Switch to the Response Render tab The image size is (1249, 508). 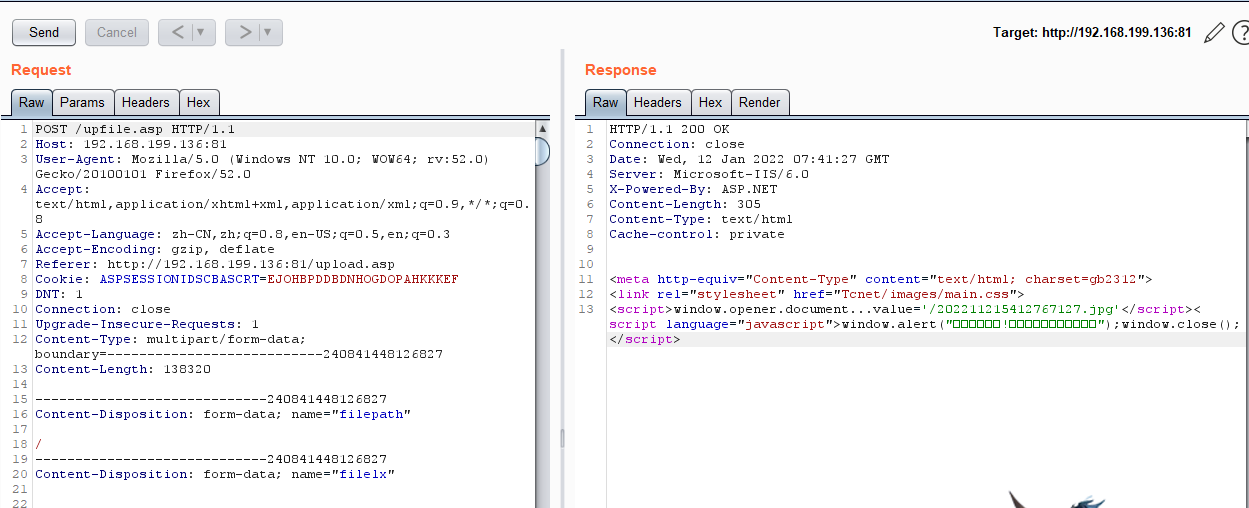pyautogui.click(x=760, y=102)
